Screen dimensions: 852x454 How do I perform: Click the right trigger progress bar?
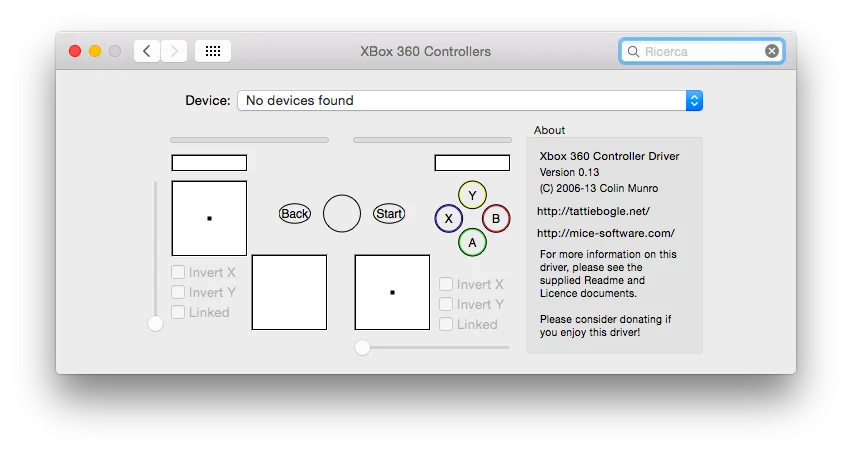433,140
